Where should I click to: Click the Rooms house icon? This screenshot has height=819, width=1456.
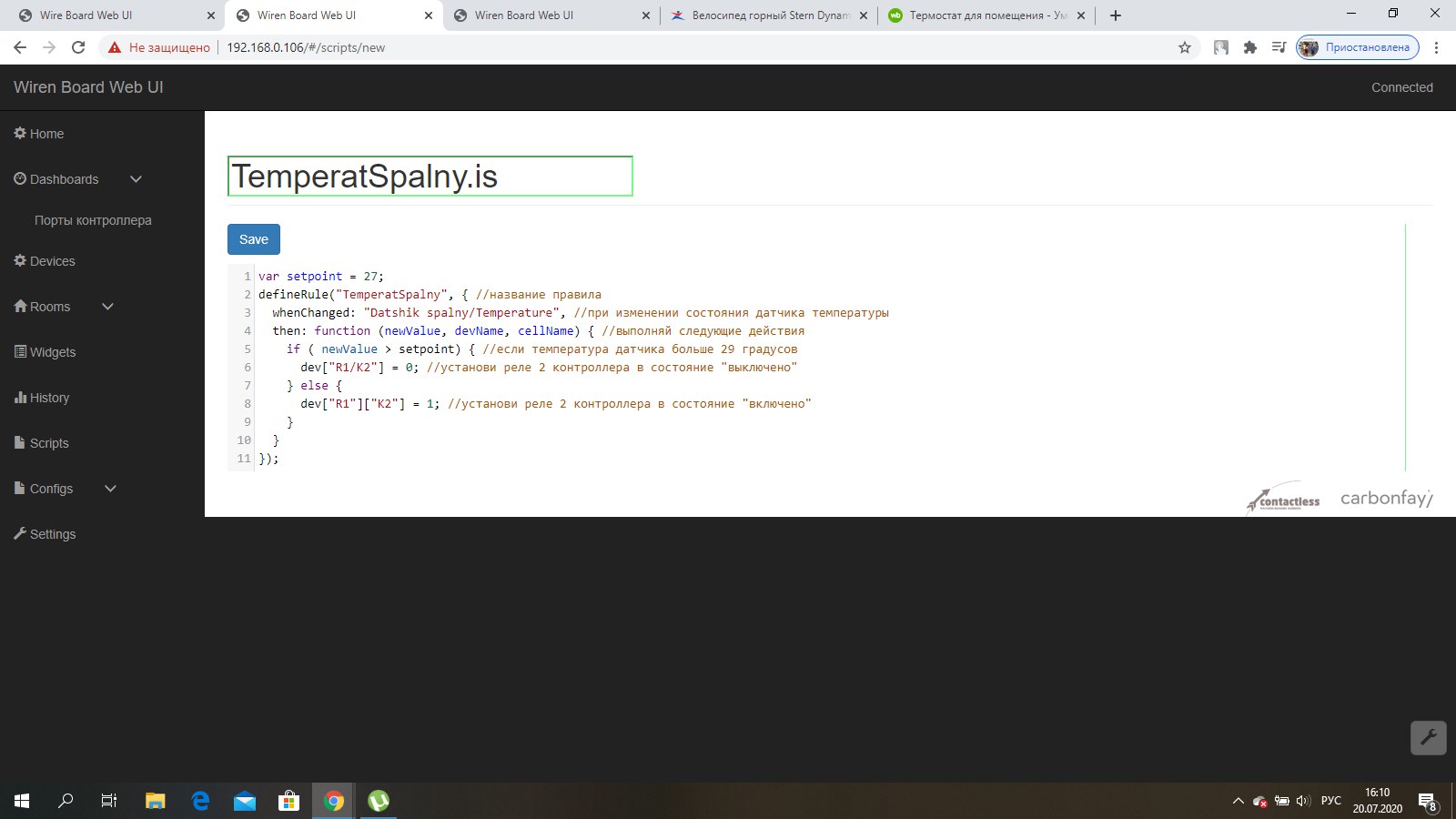(20, 306)
